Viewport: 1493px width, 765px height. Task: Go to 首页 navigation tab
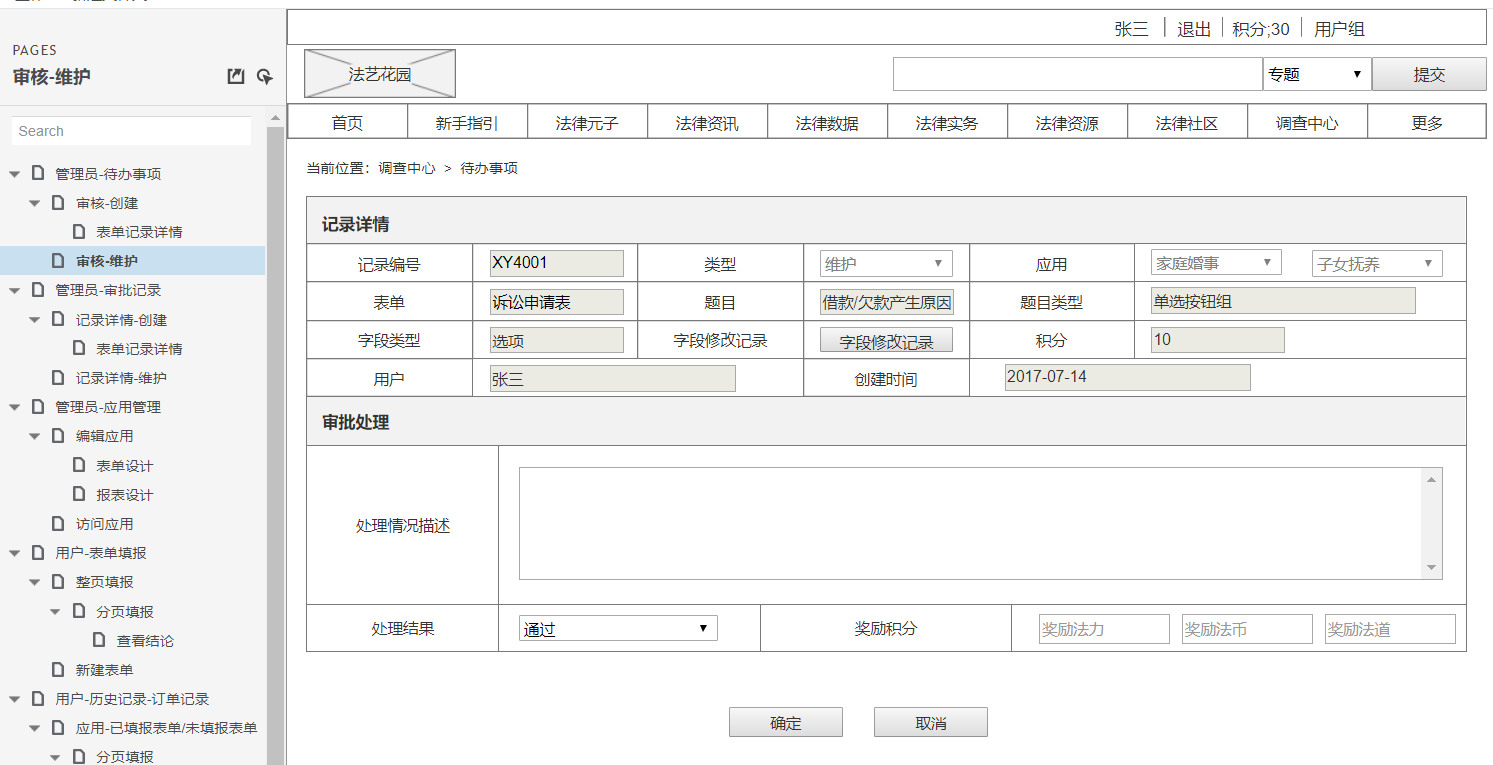[347, 123]
